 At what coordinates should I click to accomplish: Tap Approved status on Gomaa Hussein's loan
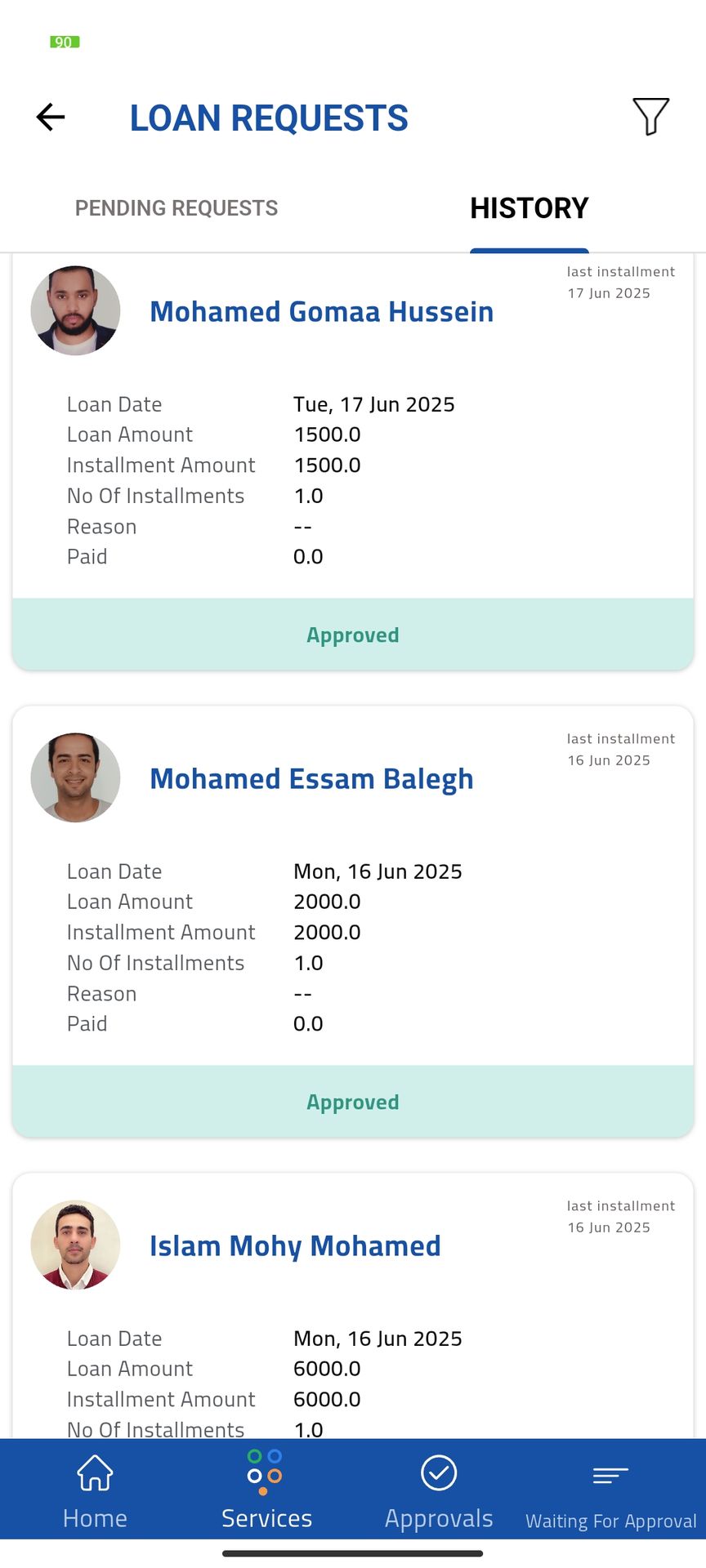[x=353, y=635]
